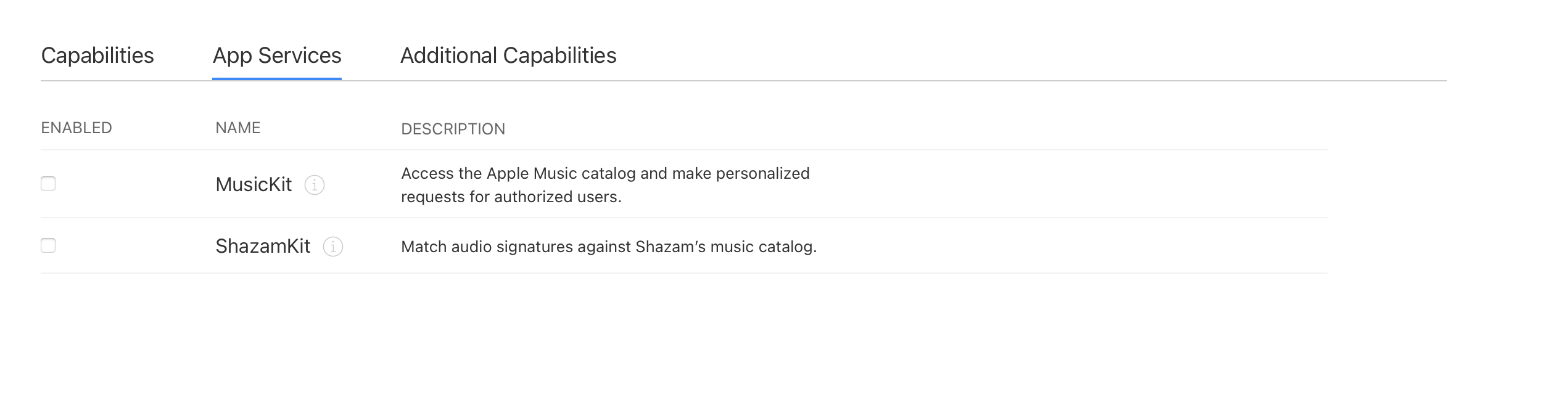Click the ShazamKit description text

pos(608,247)
